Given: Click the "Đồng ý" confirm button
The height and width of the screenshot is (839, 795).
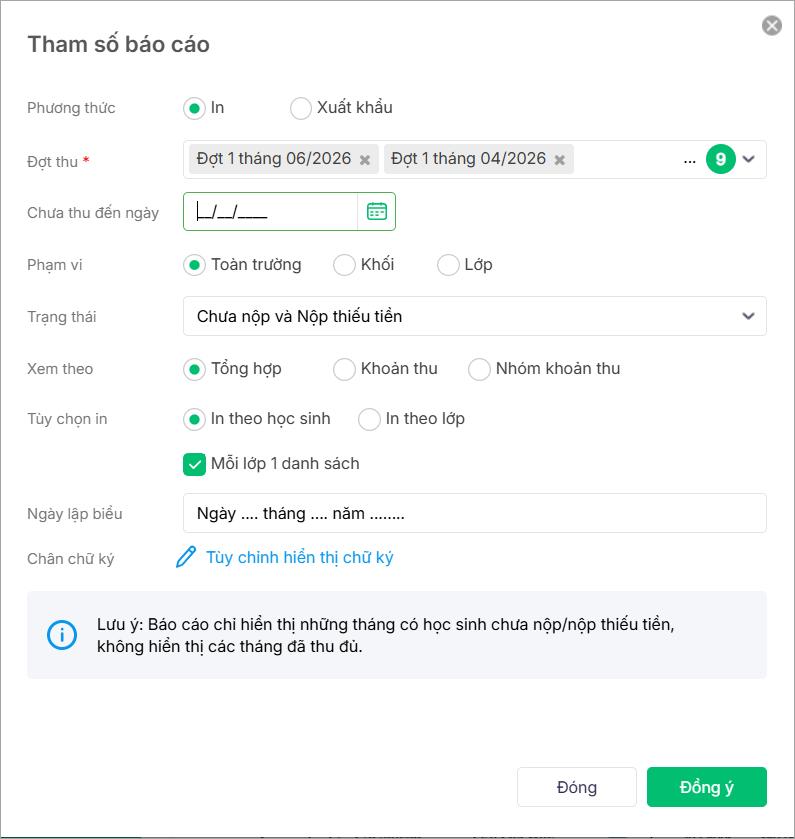Looking at the screenshot, I should pos(706,787).
